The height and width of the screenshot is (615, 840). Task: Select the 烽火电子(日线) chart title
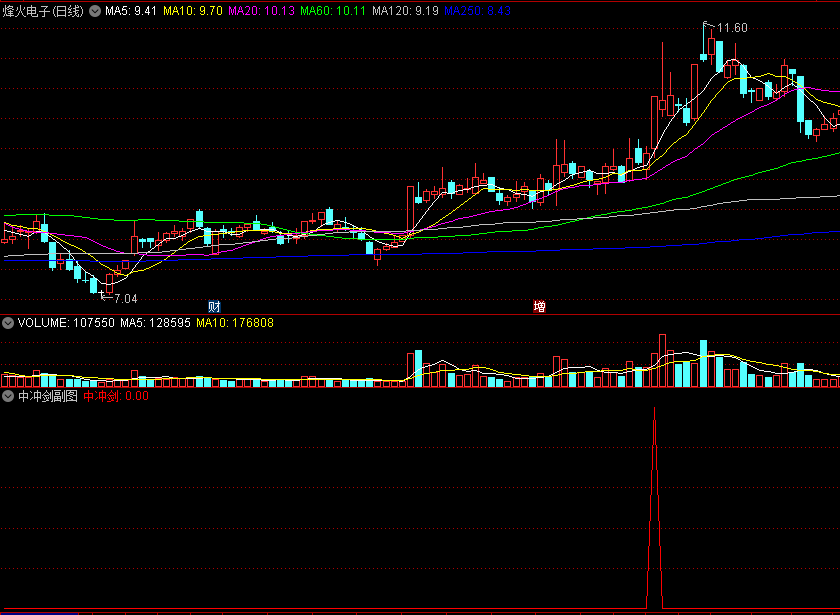pos(43,11)
